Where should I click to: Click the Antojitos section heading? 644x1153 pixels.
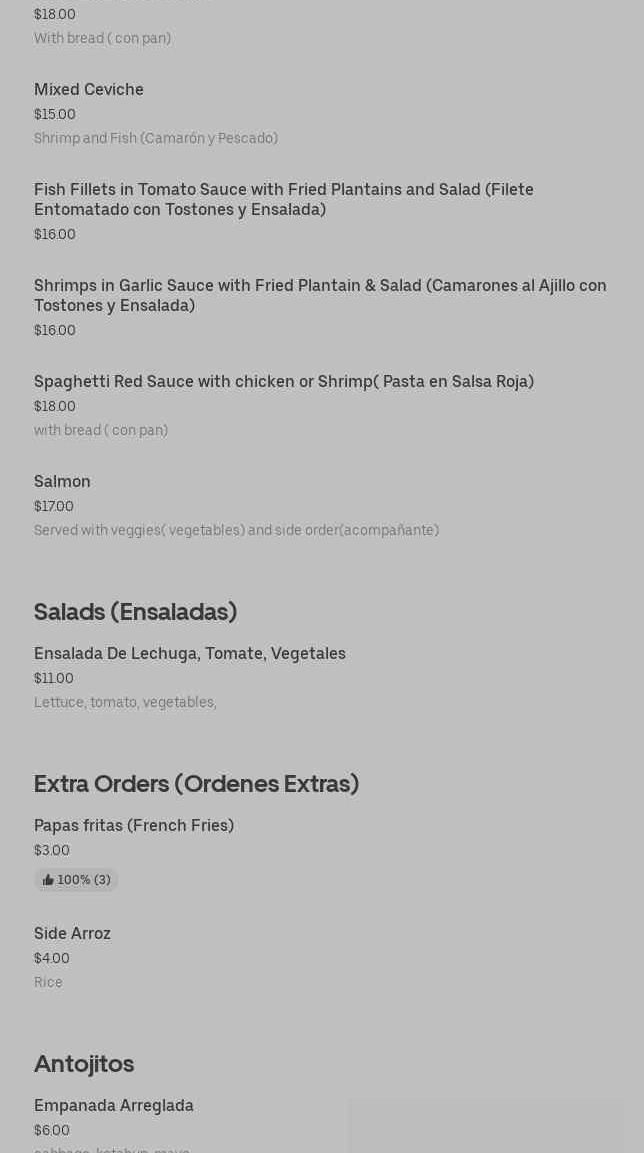(84, 1064)
